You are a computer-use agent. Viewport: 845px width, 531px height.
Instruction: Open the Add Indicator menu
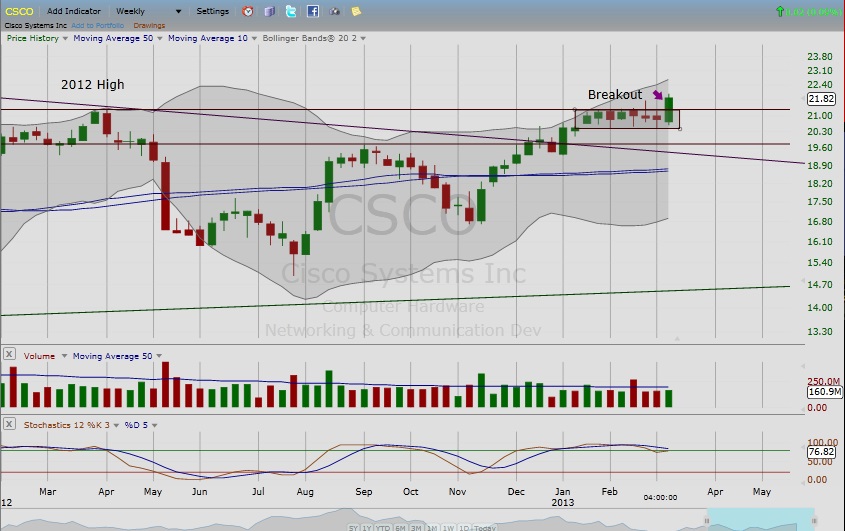[x=73, y=11]
